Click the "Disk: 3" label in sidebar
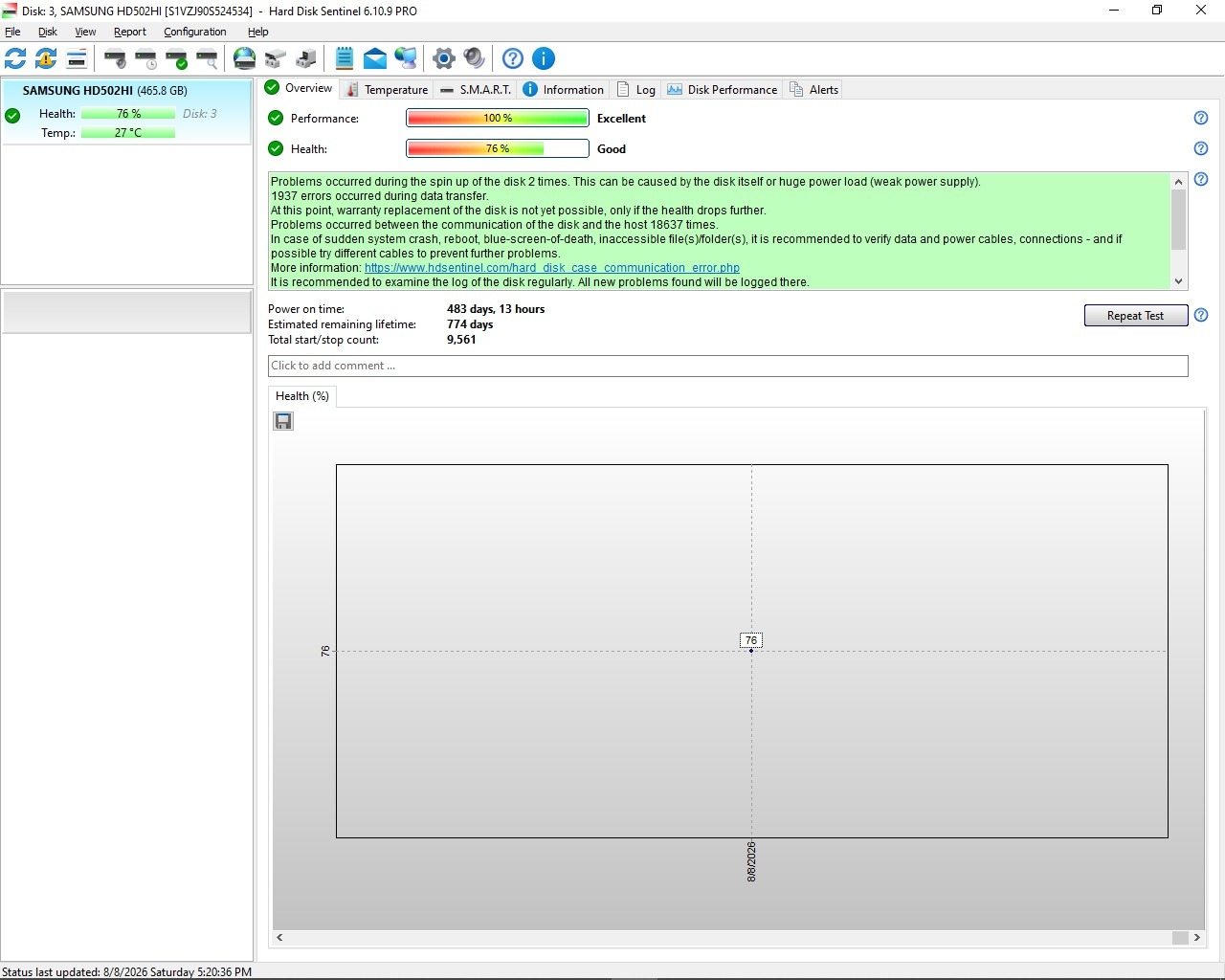This screenshot has width=1225, height=980. [x=200, y=114]
